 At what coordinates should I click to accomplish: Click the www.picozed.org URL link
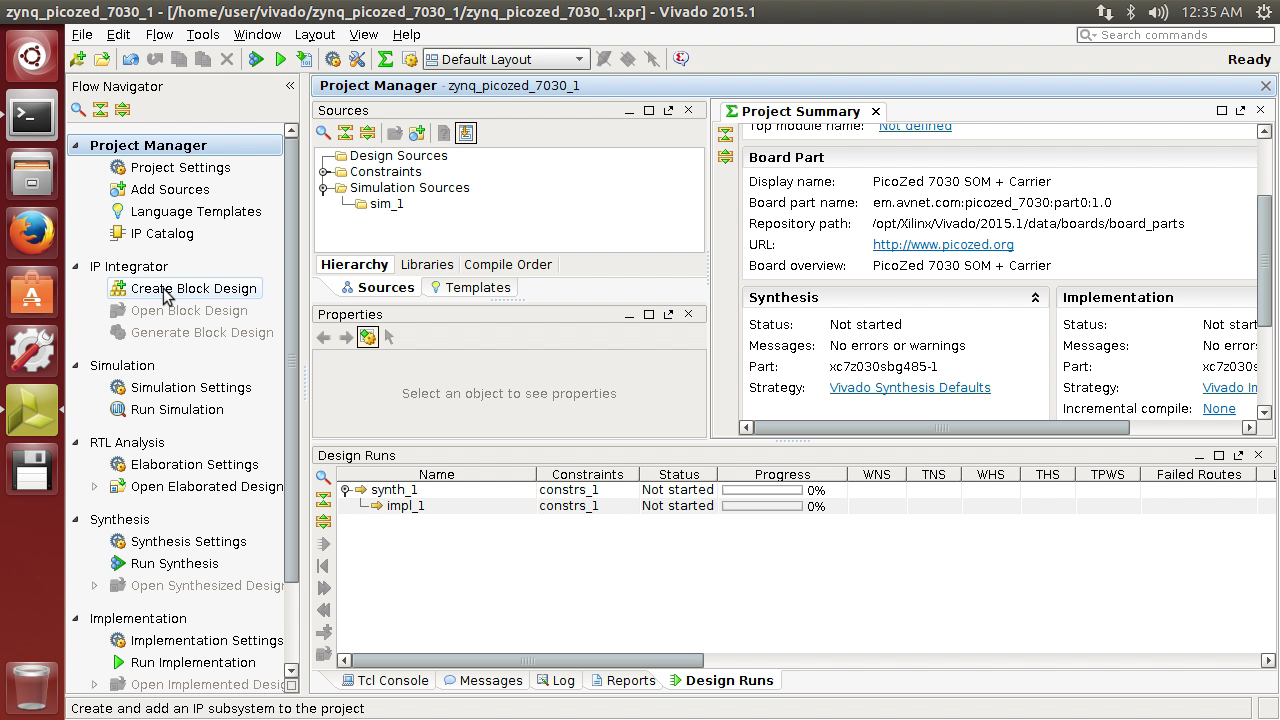pyautogui.click(x=943, y=244)
